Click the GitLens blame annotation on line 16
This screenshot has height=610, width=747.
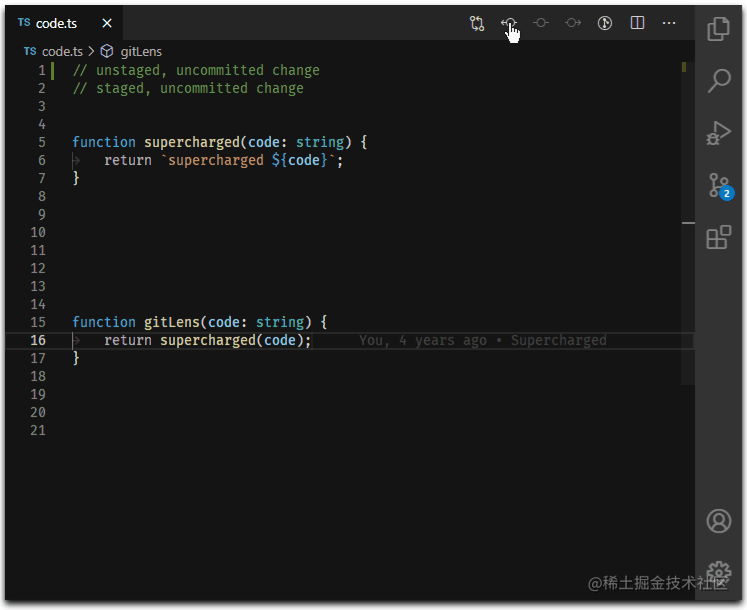pos(482,340)
